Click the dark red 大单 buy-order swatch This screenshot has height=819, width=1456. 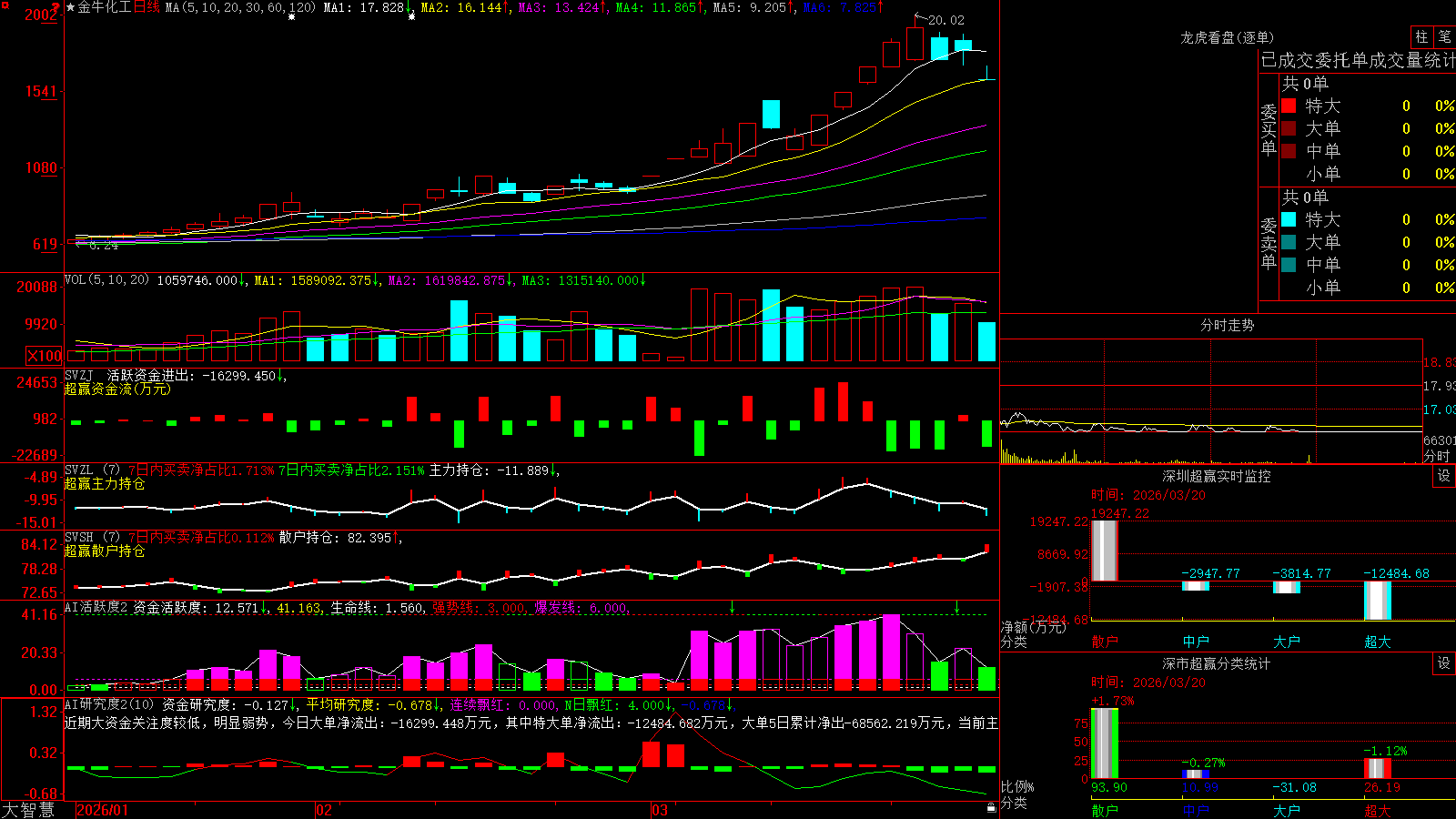1289,128
